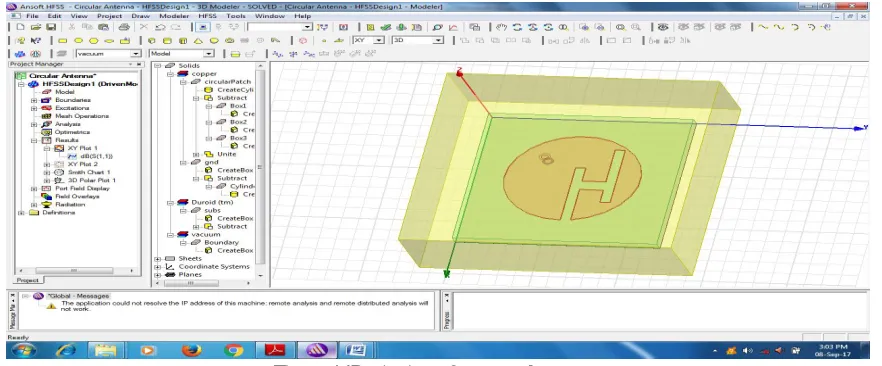Select the Draw rectangle tool
Viewport: 882px width, 366px height.
coord(62,40)
